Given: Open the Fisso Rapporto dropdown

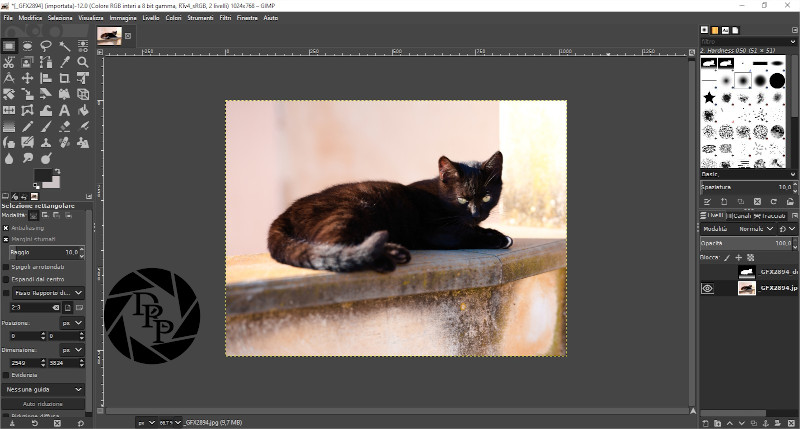Looking at the screenshot, I should tap(48, 293).
